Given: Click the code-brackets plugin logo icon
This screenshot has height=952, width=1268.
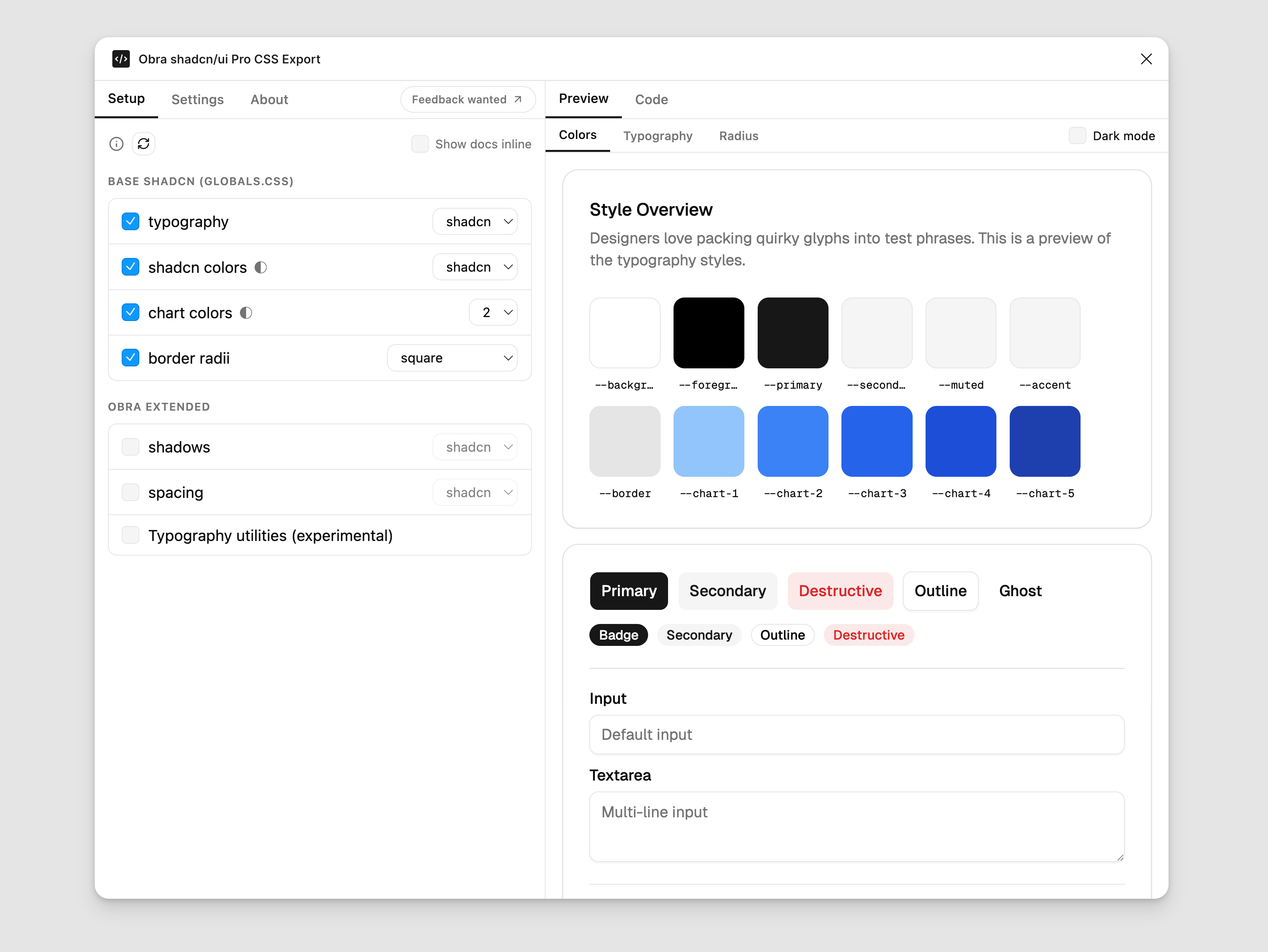Looking at the screenshot, I should coord(121,59).
